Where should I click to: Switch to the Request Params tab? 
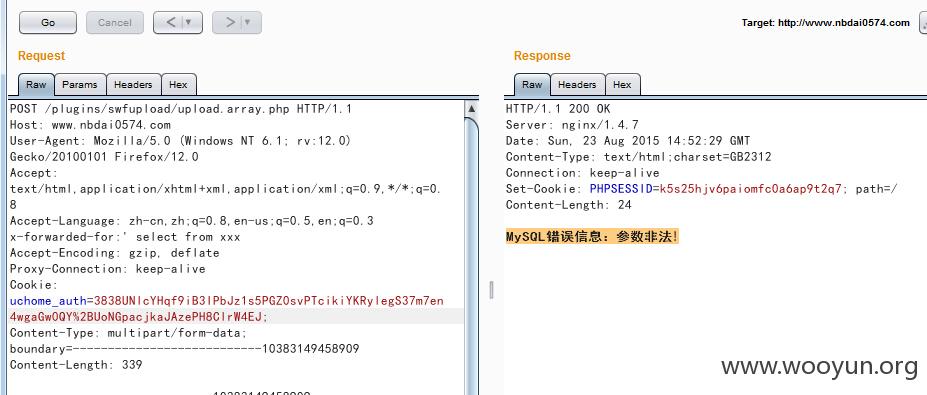[x=80, y=85]
